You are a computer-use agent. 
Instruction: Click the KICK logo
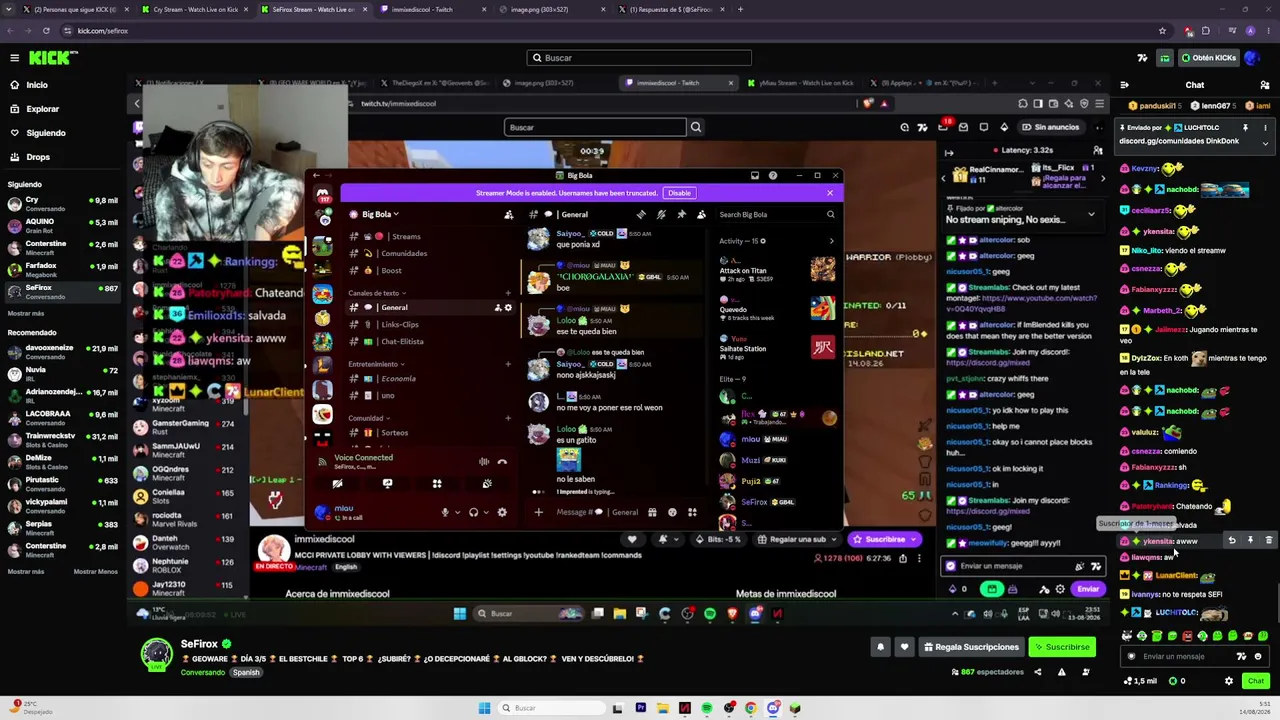click(49, 58)
